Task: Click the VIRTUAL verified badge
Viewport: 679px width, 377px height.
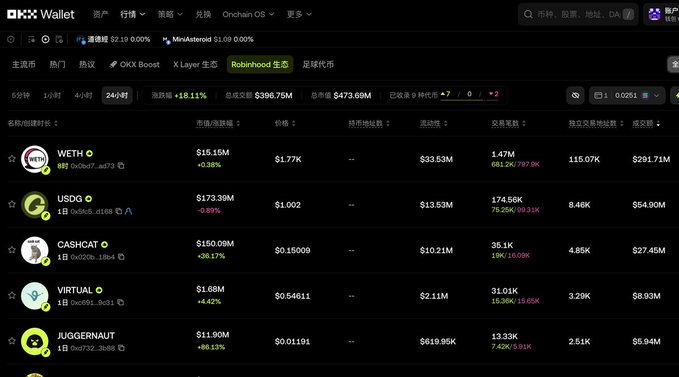Action: [99, 290]
